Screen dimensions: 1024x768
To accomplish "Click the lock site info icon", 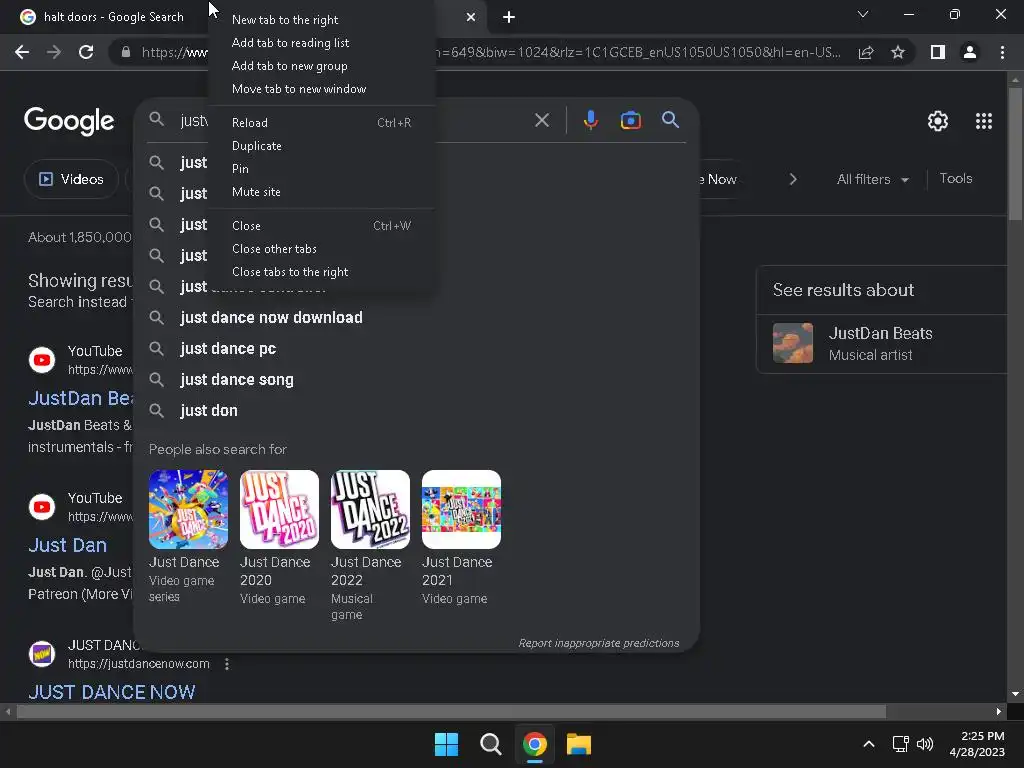I will coord(126,52).
